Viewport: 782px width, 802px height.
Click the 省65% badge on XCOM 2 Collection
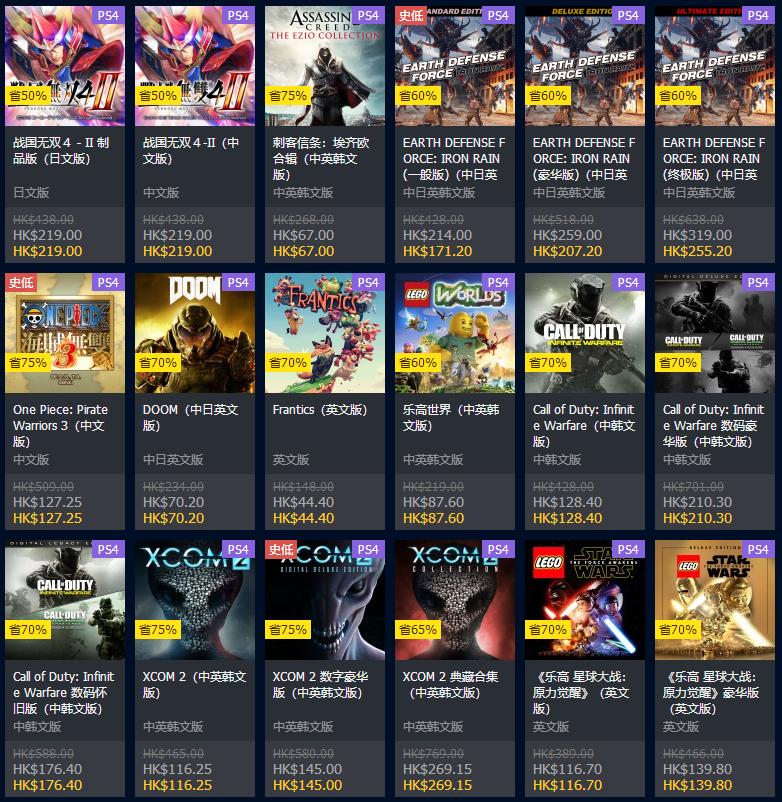click(x=418, y=630)
